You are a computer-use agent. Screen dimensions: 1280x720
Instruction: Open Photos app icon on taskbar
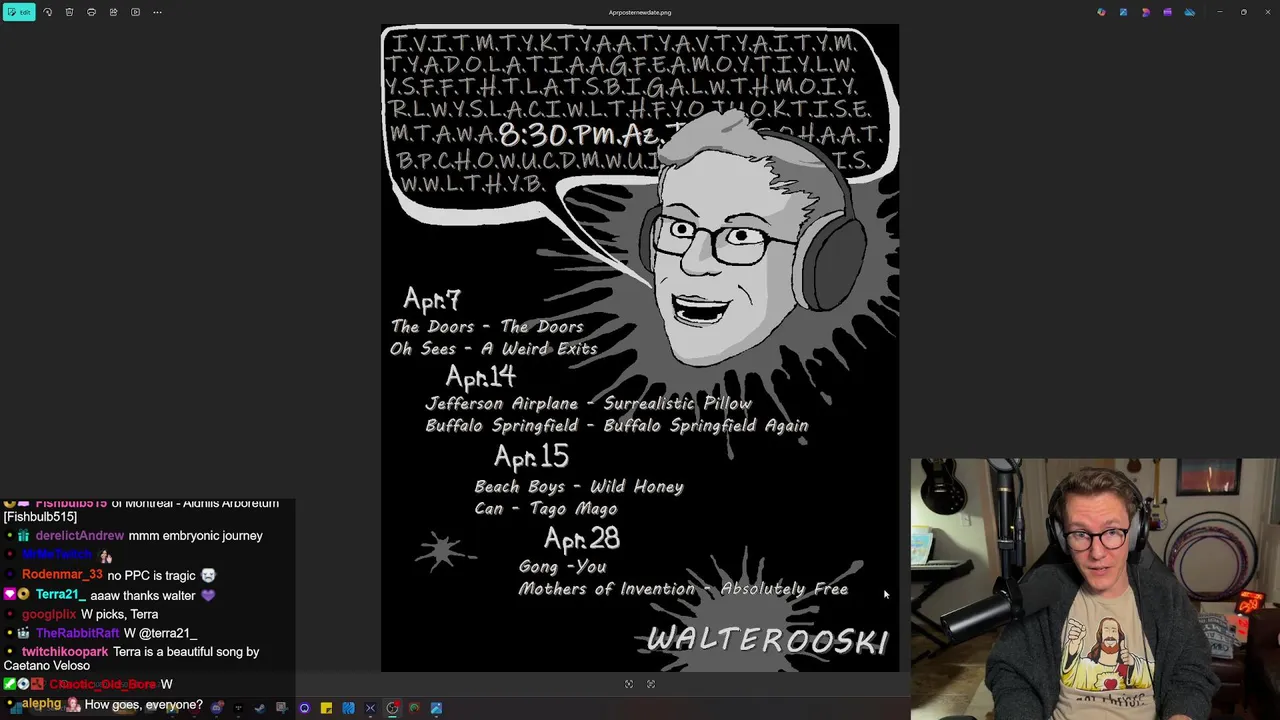[x=436, y=708]
